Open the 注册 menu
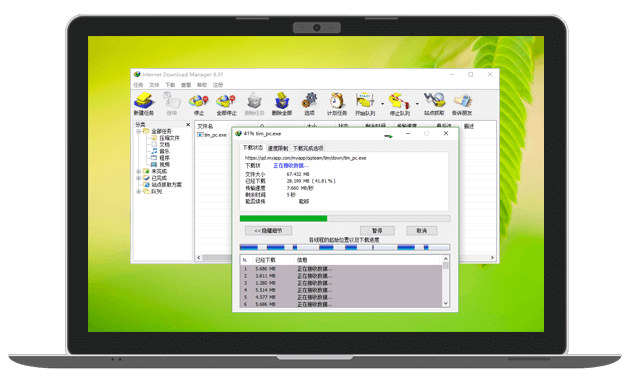Image resolution: width=630 pixels, height=380 pixels. pos(218,85)
